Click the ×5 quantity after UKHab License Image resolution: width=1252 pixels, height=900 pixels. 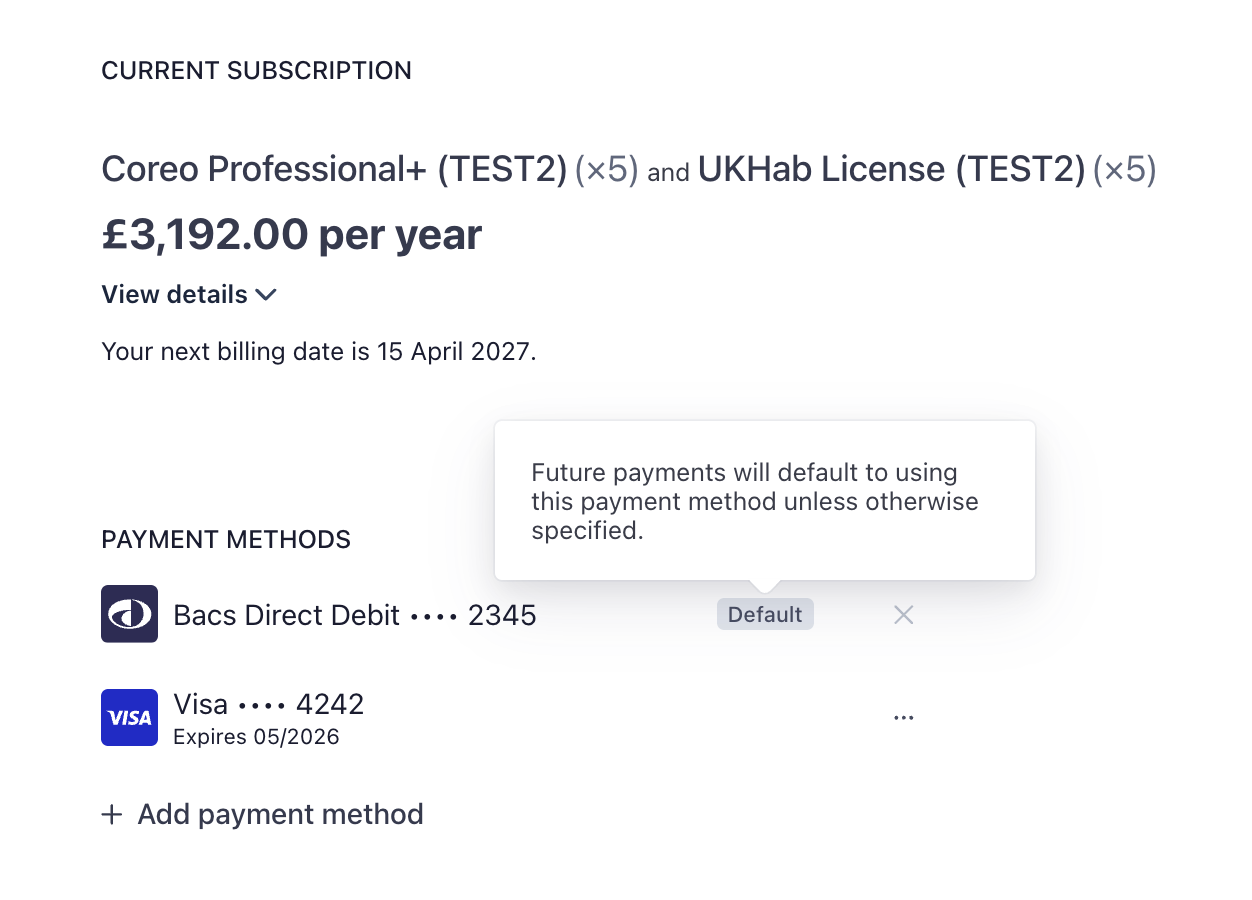pos(1124,170)
